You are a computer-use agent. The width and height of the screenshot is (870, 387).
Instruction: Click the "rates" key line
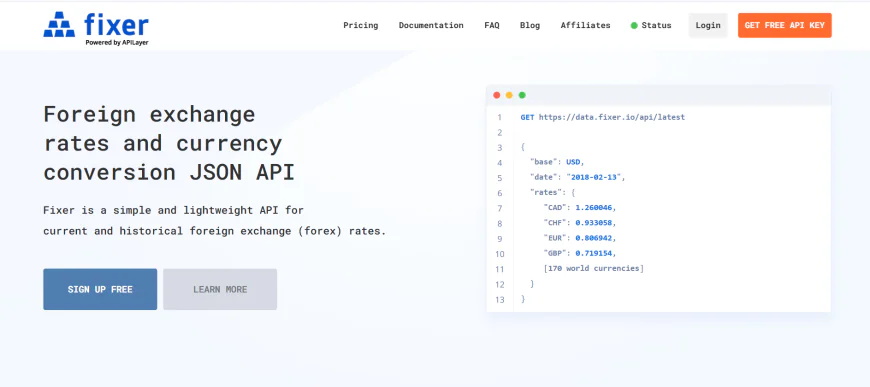tap(553, 193)
